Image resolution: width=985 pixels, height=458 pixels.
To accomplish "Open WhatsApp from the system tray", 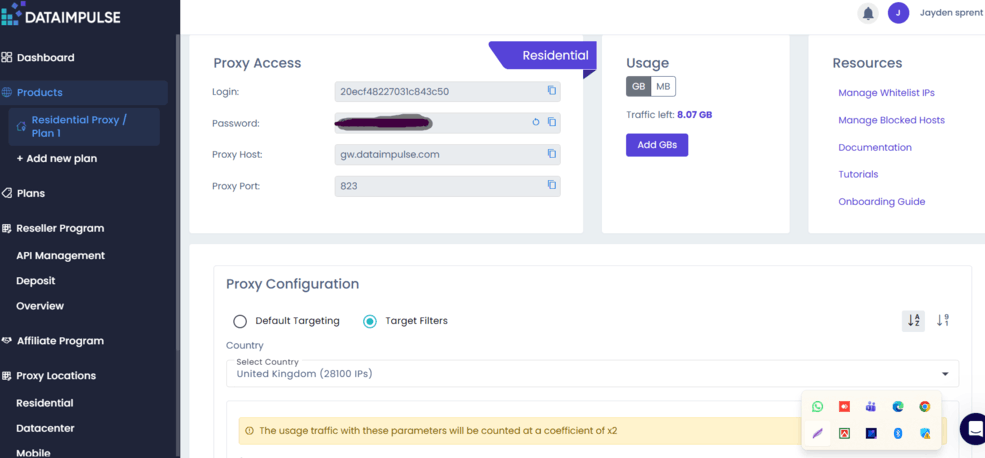I will 817,406.
